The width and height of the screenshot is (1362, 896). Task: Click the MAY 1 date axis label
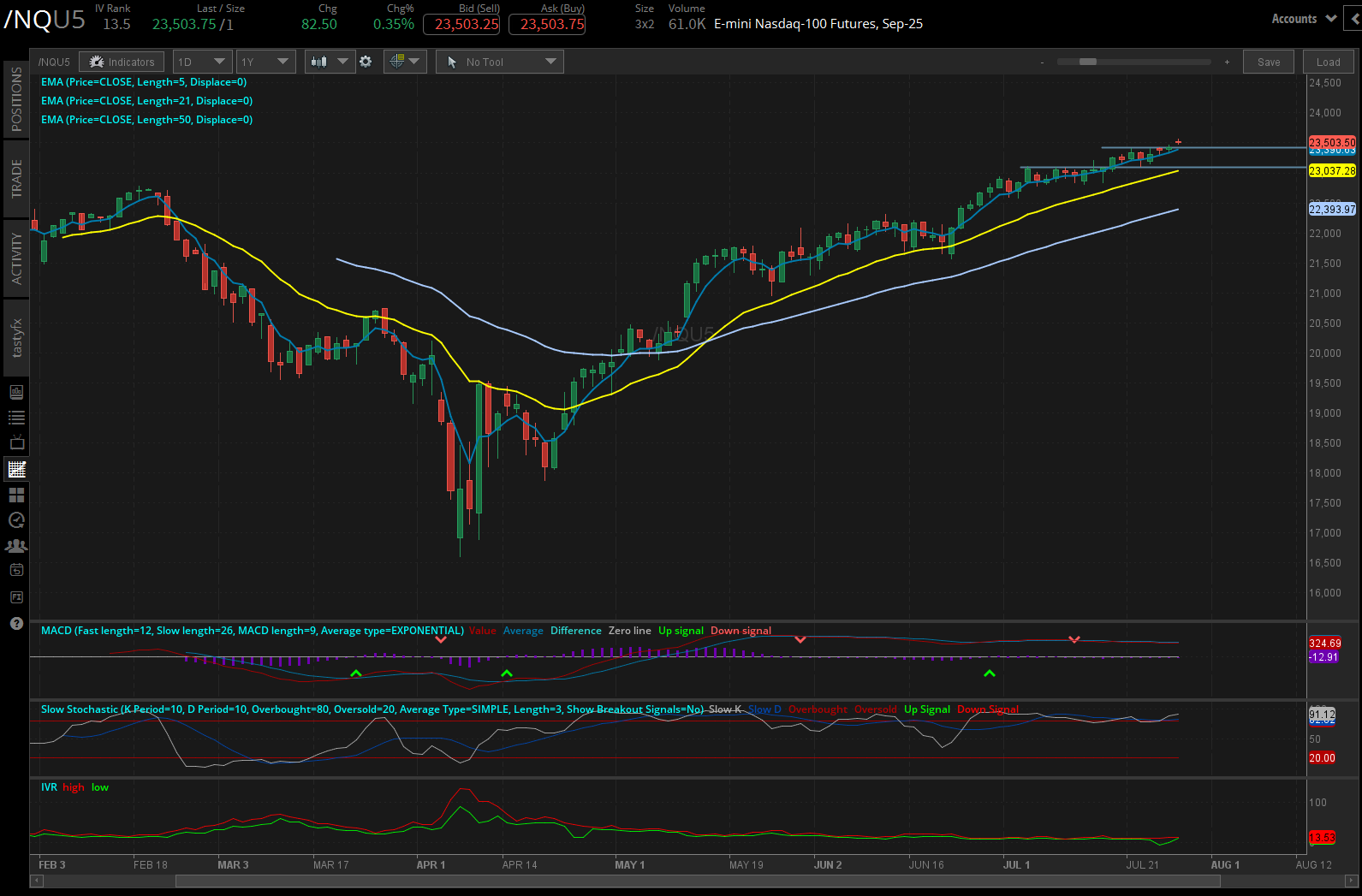(x=629, y=865)
